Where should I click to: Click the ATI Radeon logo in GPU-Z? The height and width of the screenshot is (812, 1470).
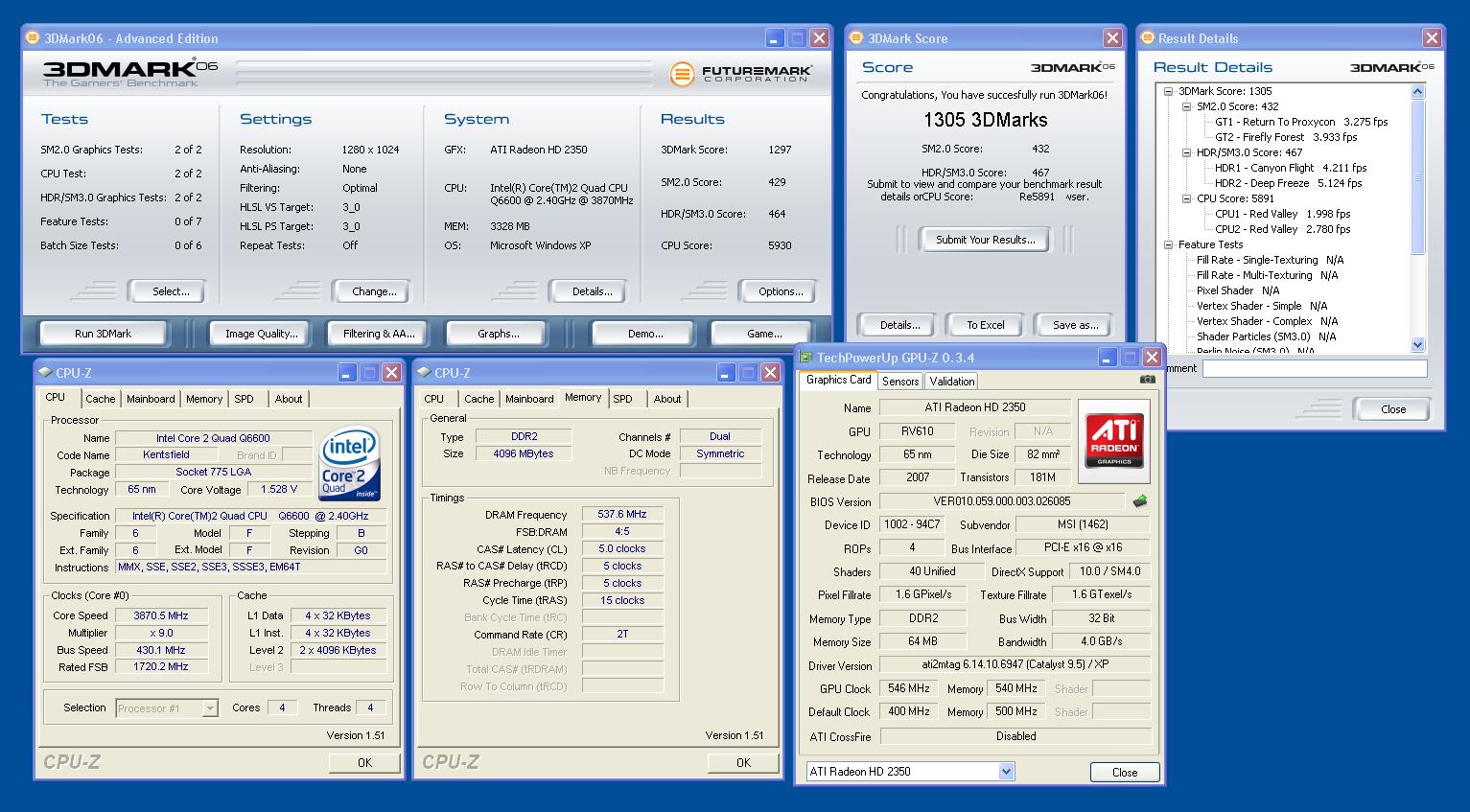tap(1113, 440)
